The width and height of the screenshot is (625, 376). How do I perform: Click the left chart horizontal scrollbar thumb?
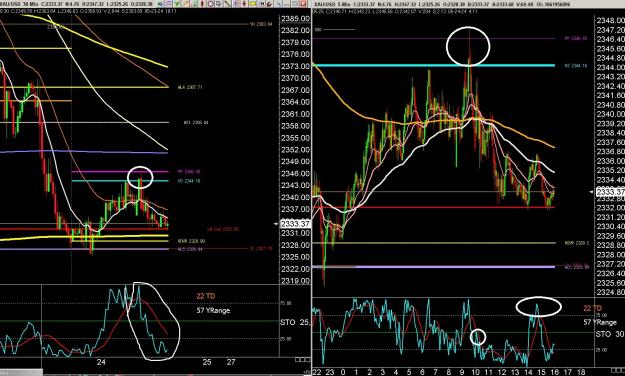click(21, 372)
